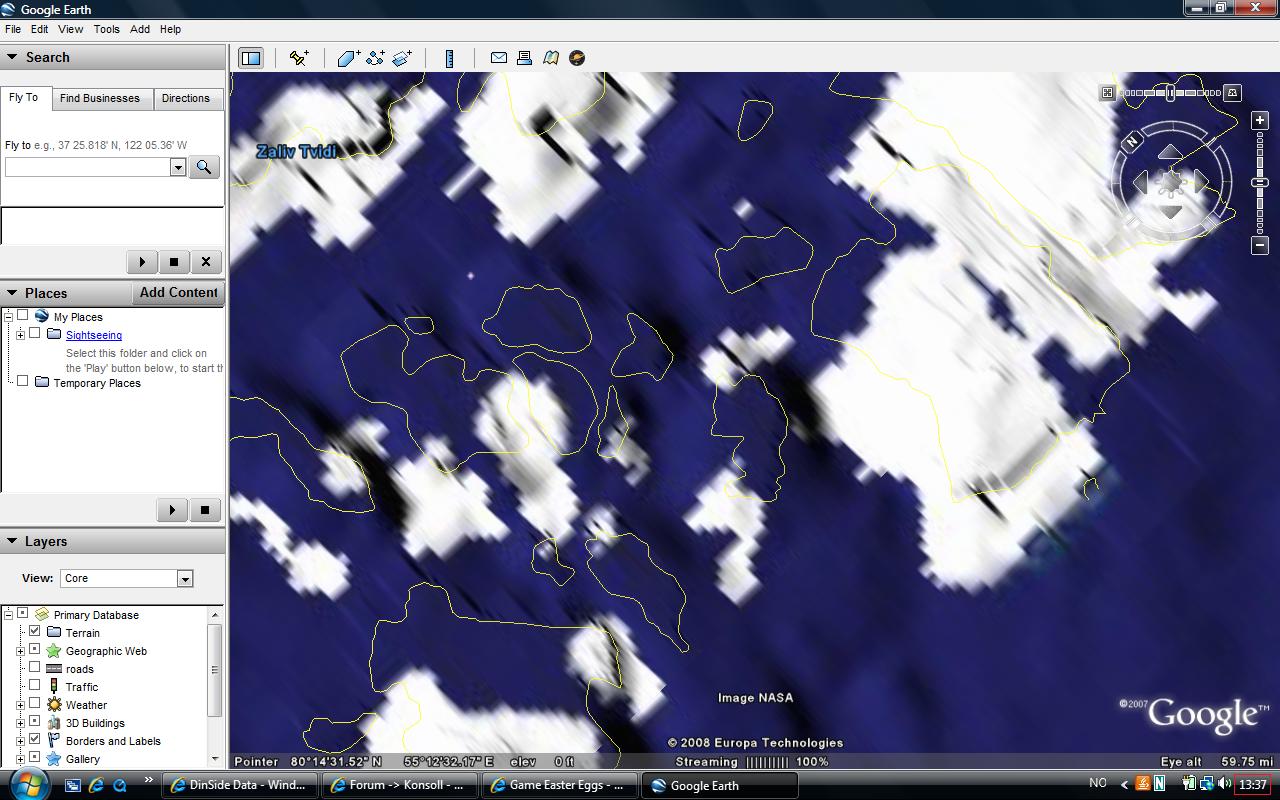Click the network tray icon
Screen dimensions: 1280x800
(x=1207, y=784)
